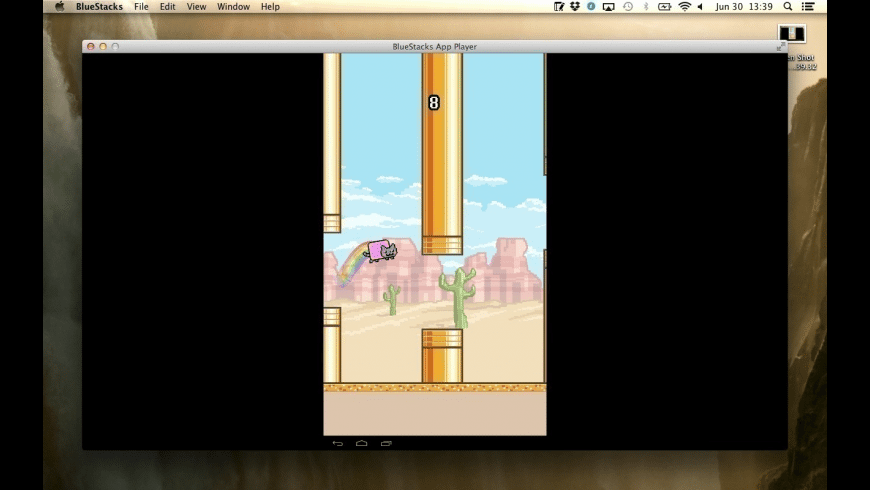Click the fullscreen arrows in BlueStacks title bar

[781, 47]
